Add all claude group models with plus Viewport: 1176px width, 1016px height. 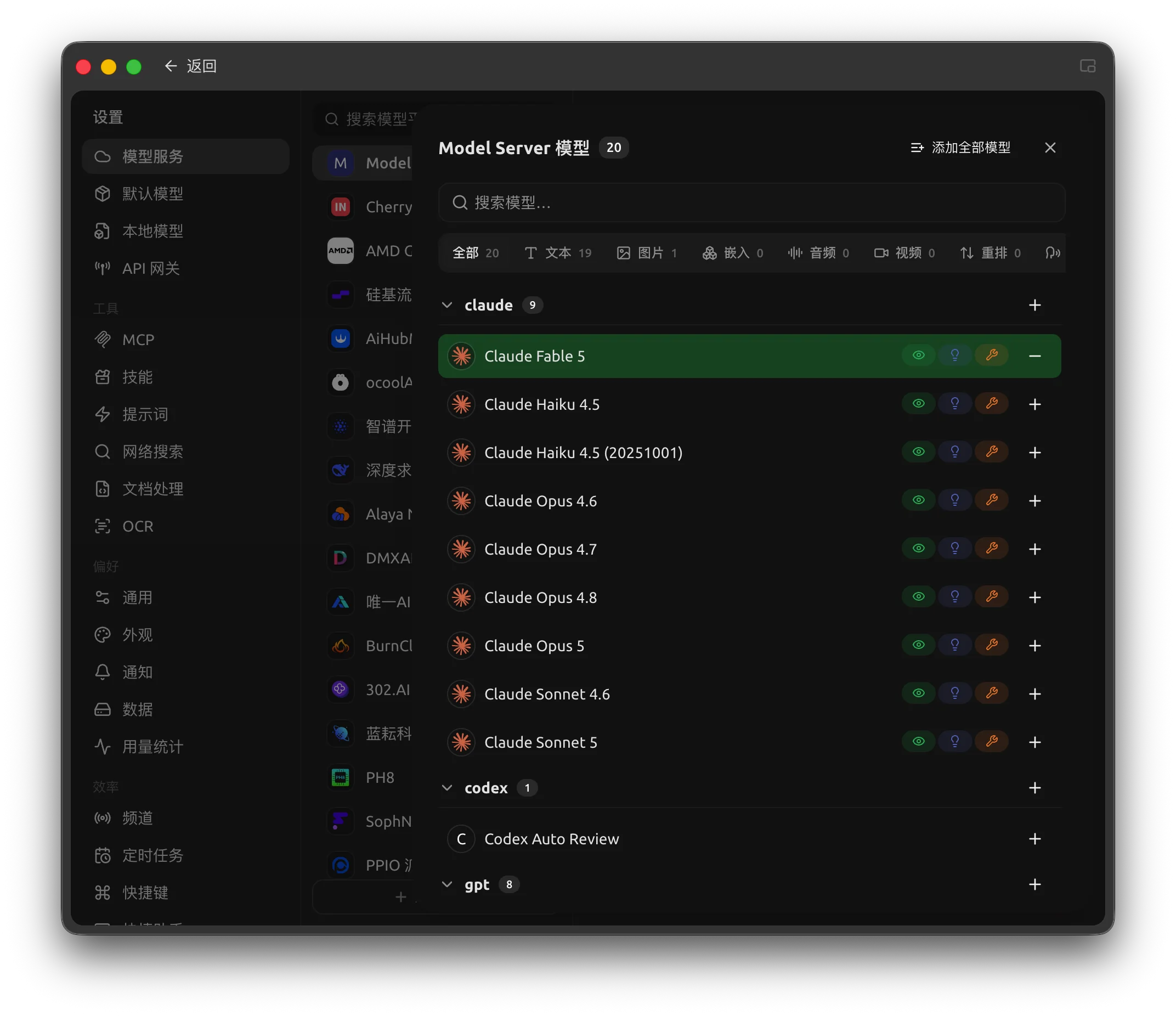1034,305
